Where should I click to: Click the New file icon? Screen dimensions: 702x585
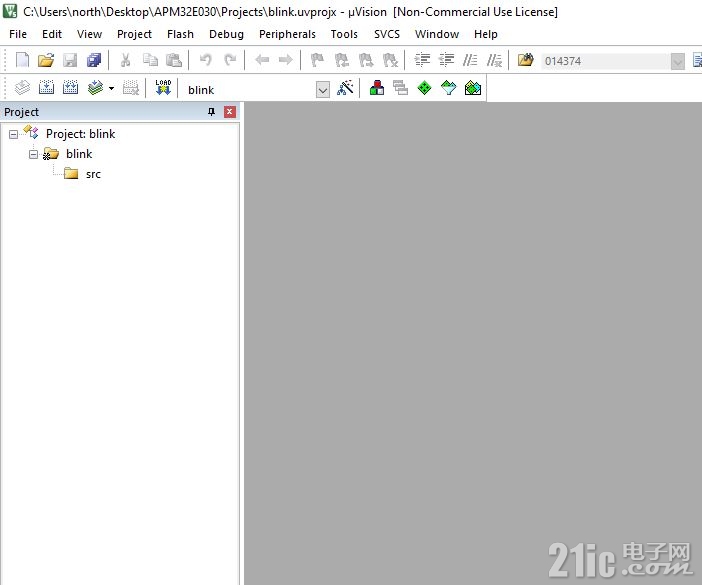point(22,60)
